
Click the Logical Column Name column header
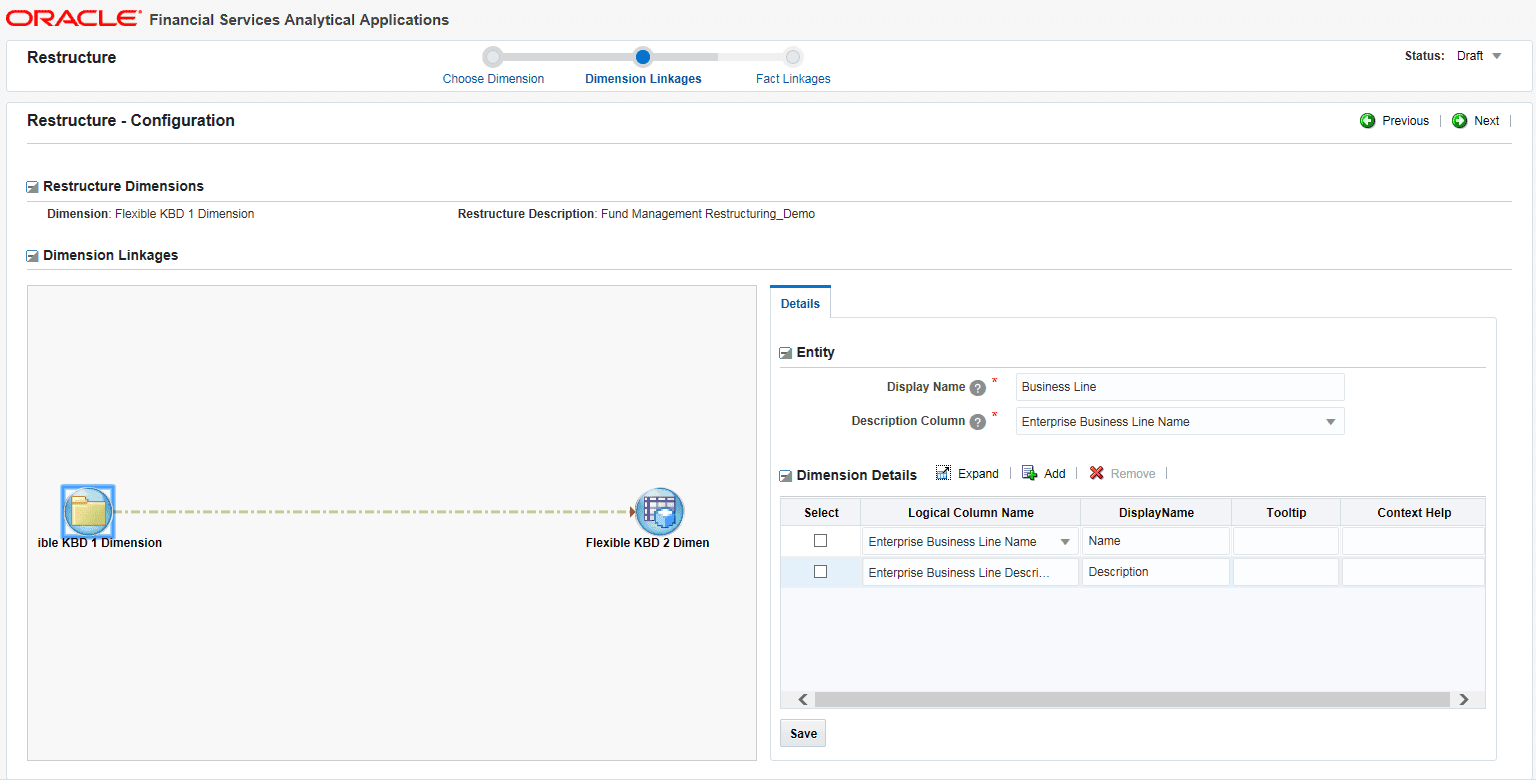971,513
